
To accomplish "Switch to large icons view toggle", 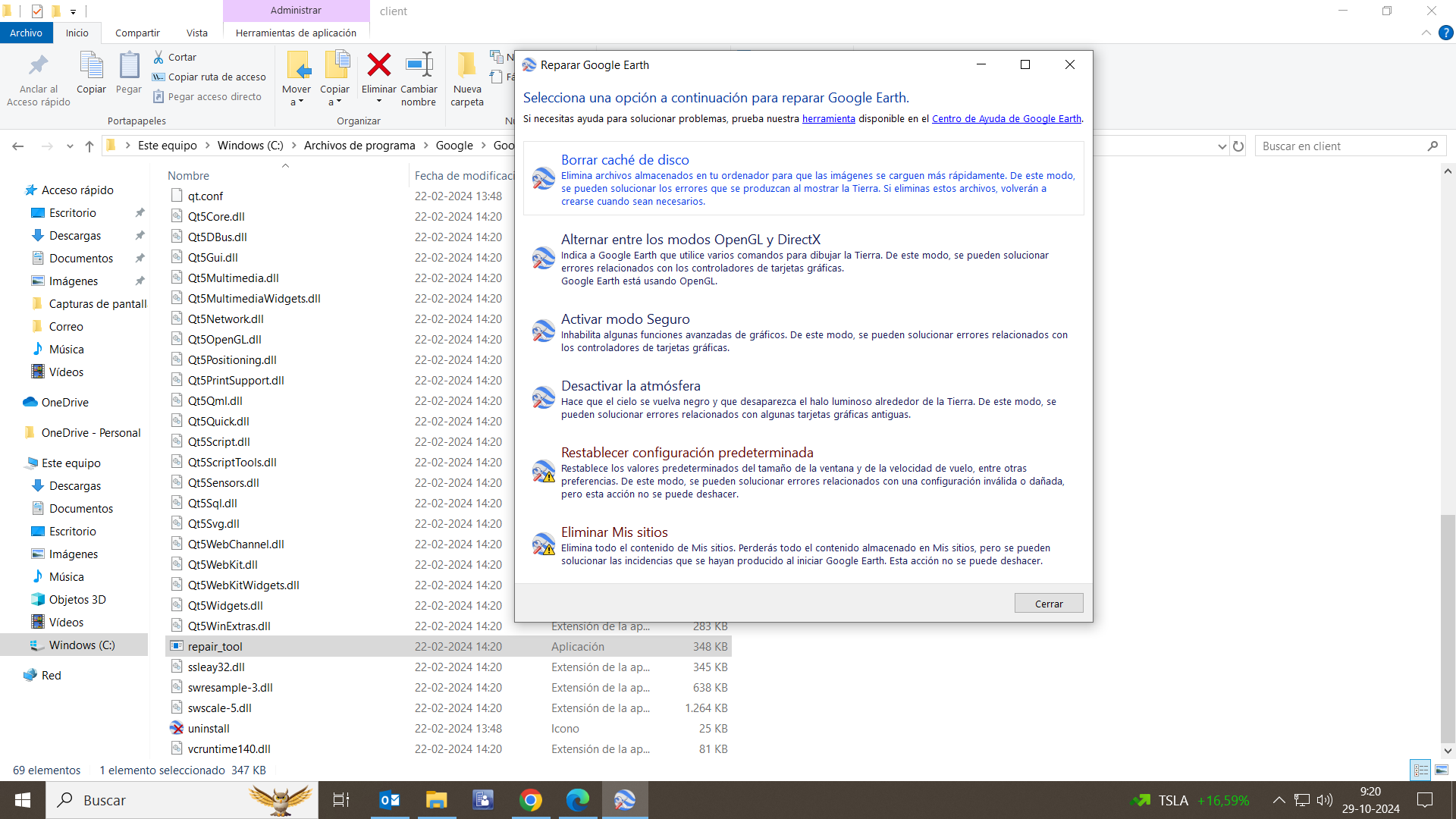I will (1442, 770).
